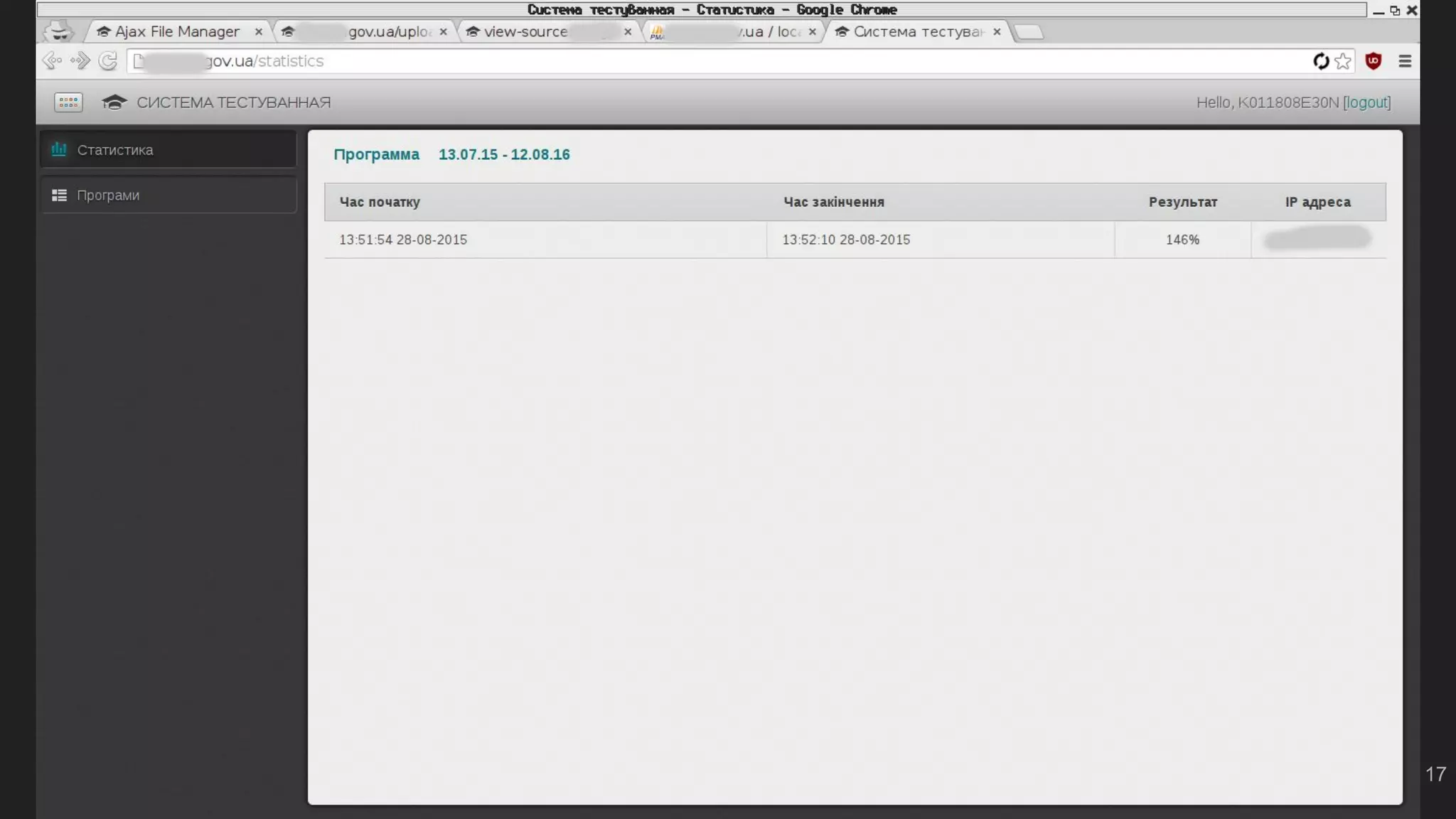Click the graduation cap logo icon
The image size is (1456, 819).
(x=114, y=102)
